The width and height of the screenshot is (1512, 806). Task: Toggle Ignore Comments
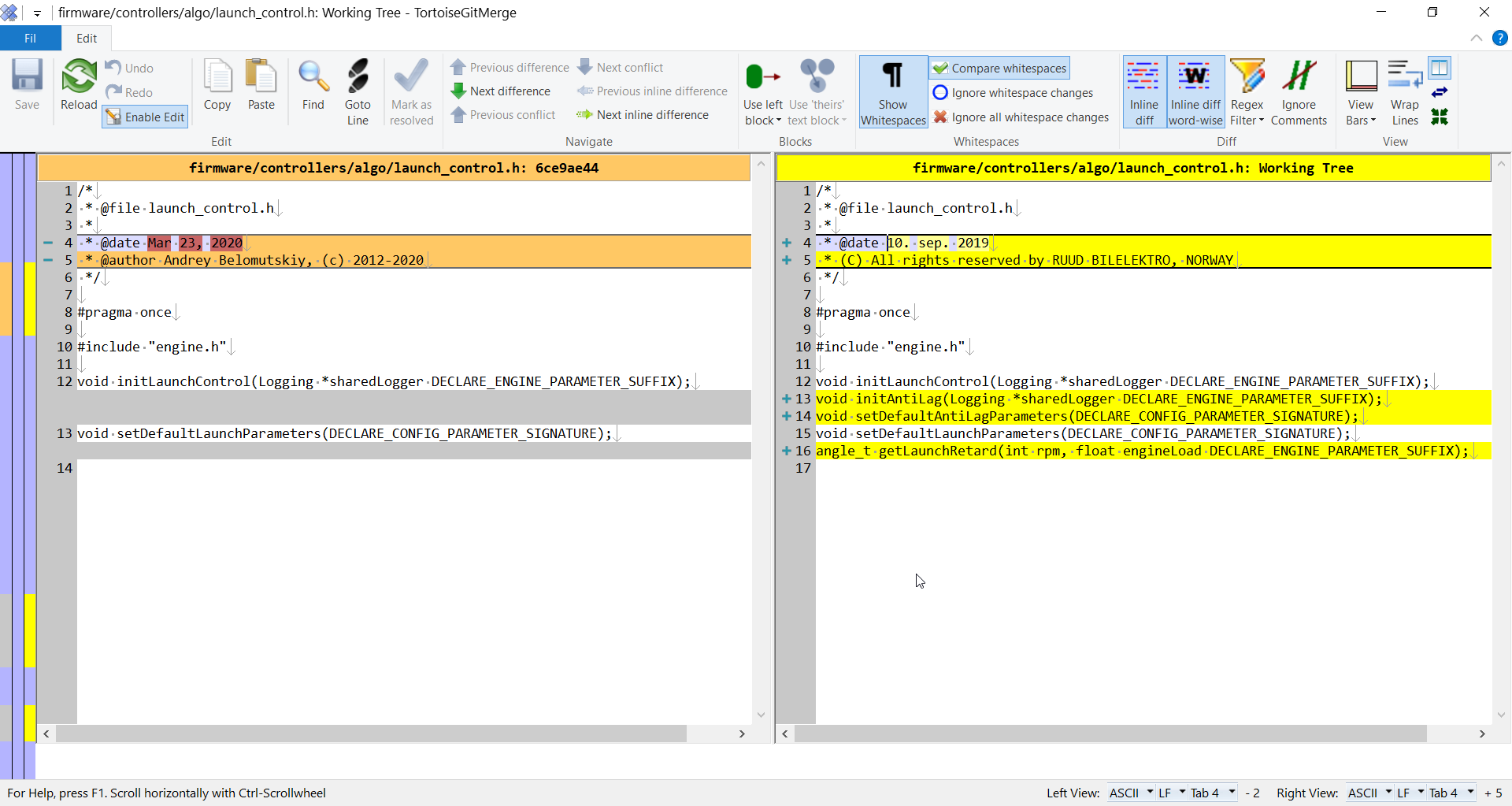coord(1299,91)
